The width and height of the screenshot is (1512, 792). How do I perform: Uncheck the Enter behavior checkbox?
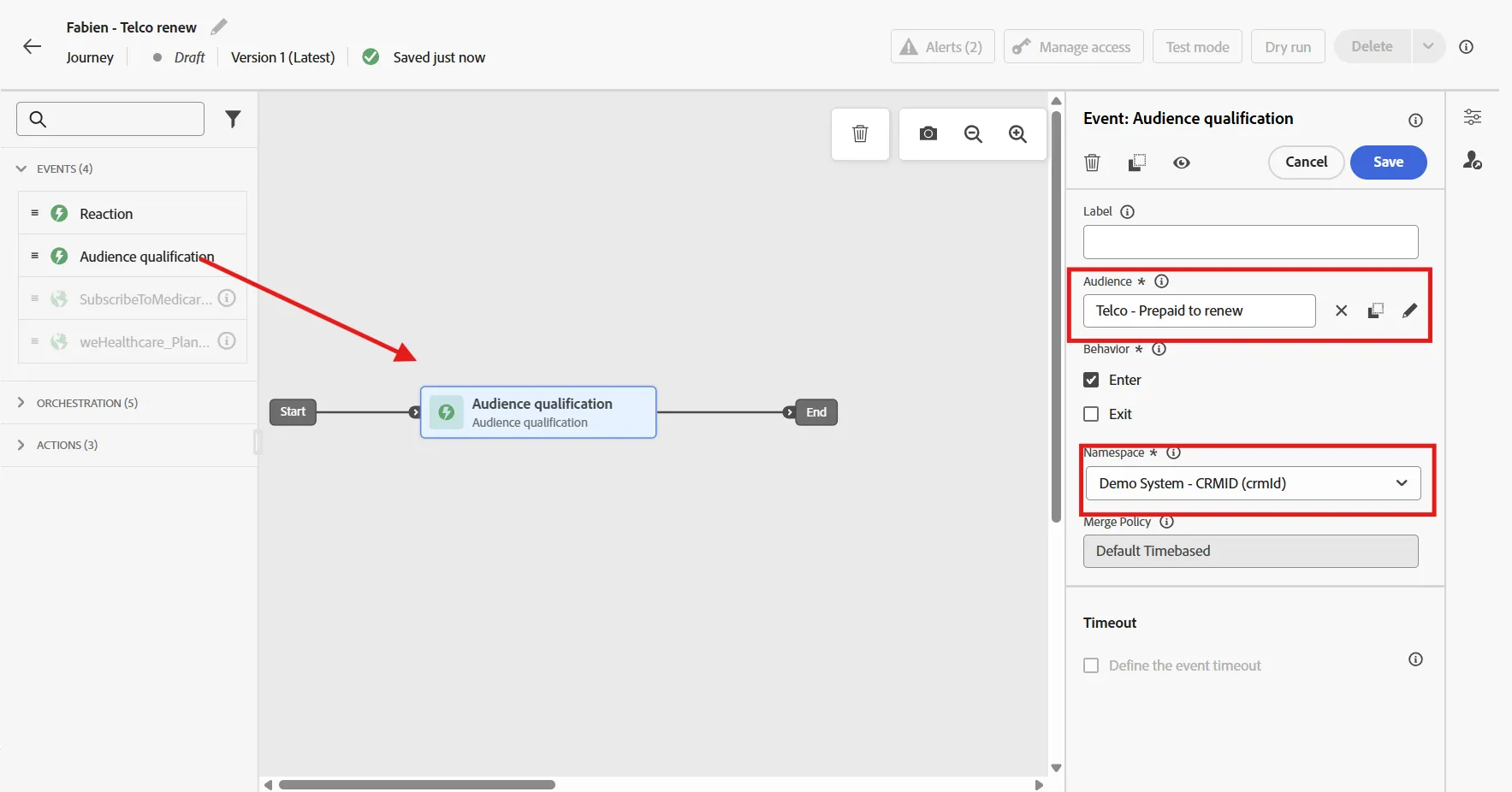coord(1091,380)
